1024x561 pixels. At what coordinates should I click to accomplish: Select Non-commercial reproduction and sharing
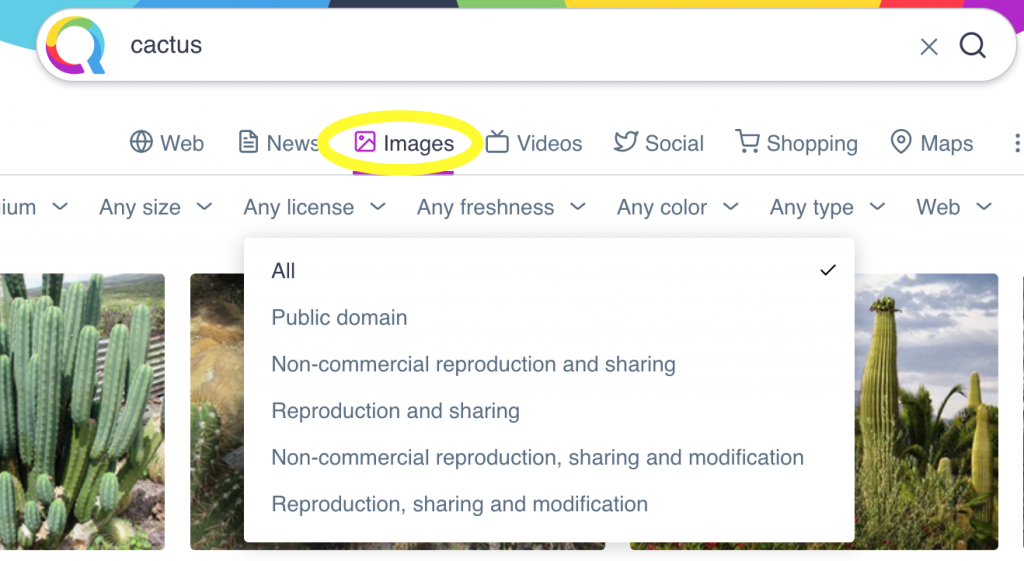(x=473, y=364)
